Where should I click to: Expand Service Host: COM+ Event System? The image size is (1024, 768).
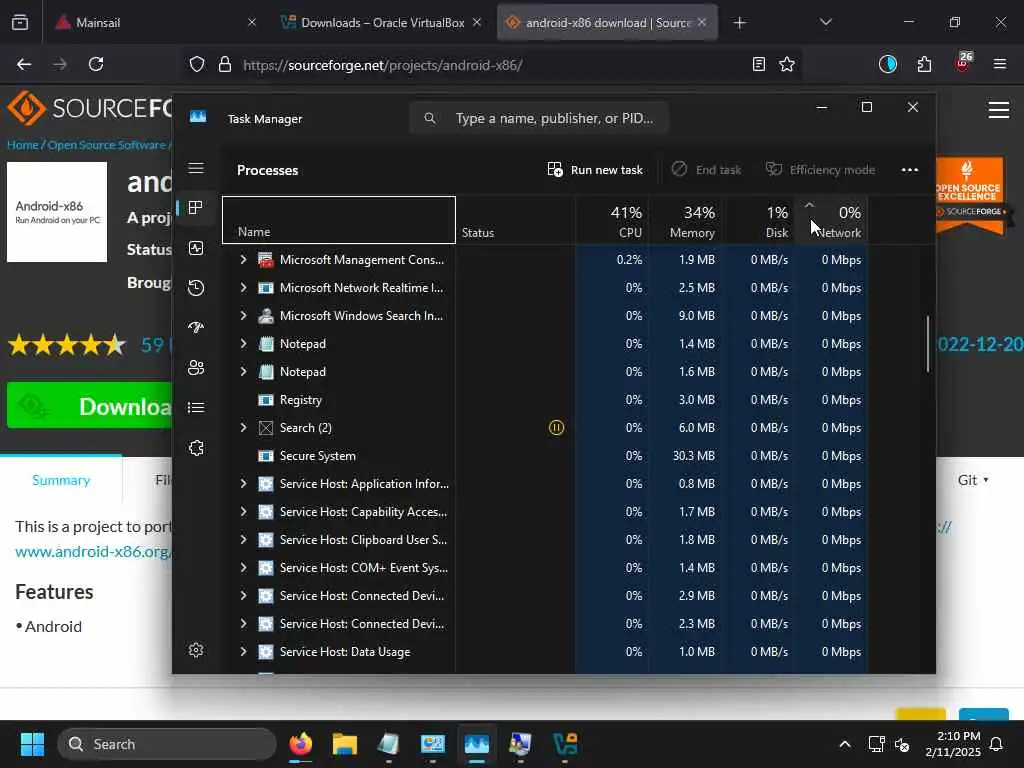243,568
